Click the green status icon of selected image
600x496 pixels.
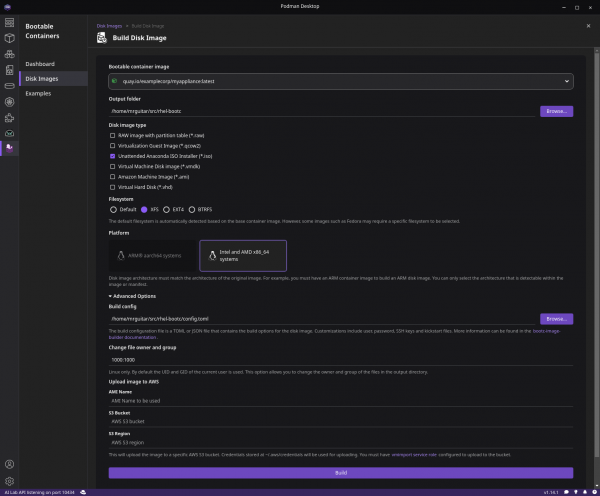tap(114, 81)
